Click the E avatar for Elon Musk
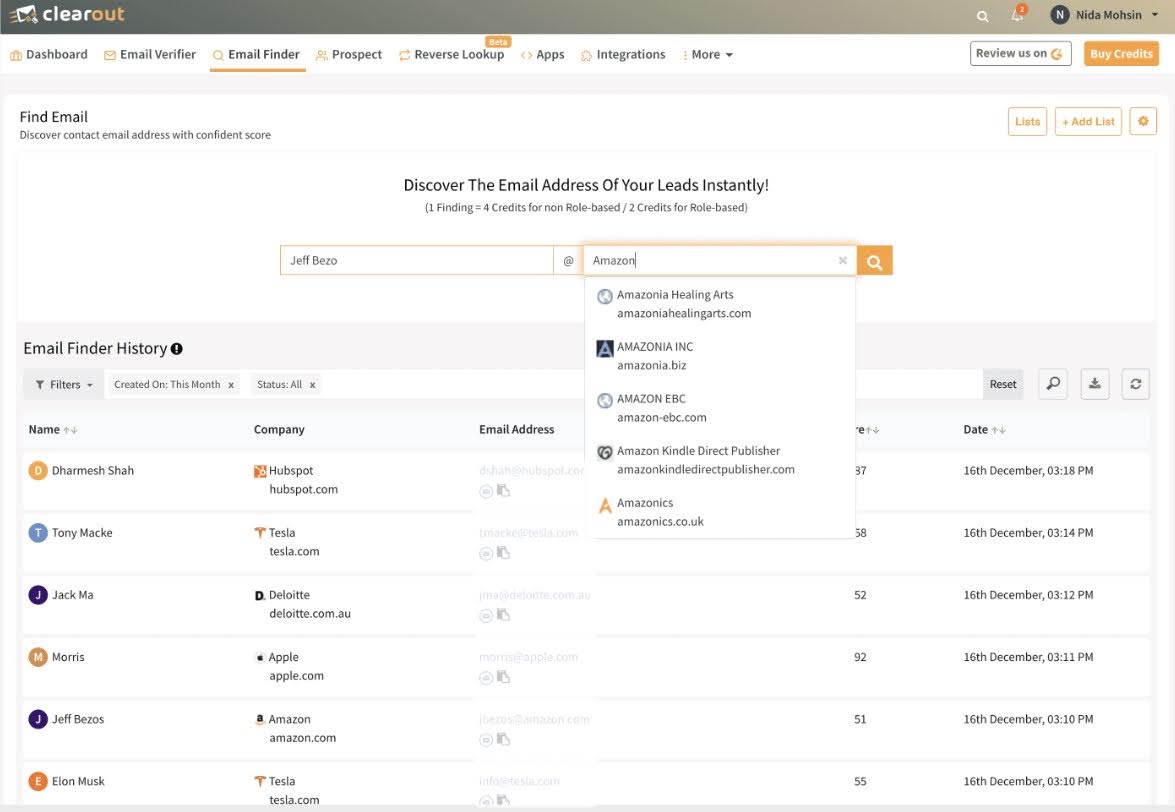The width and height of the screenshot is (1175, 812). coord(37,781)
